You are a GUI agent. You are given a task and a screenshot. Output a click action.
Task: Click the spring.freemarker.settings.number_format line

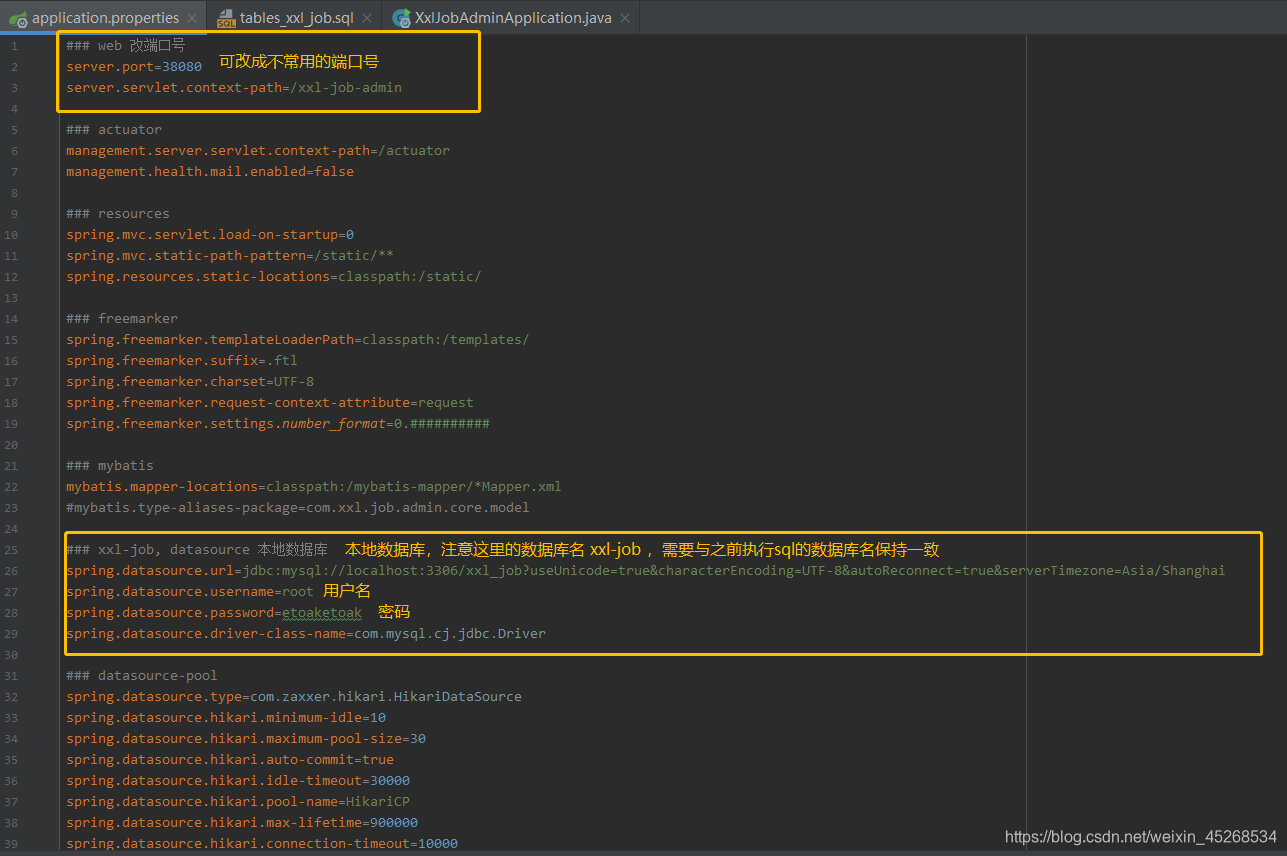278,423
